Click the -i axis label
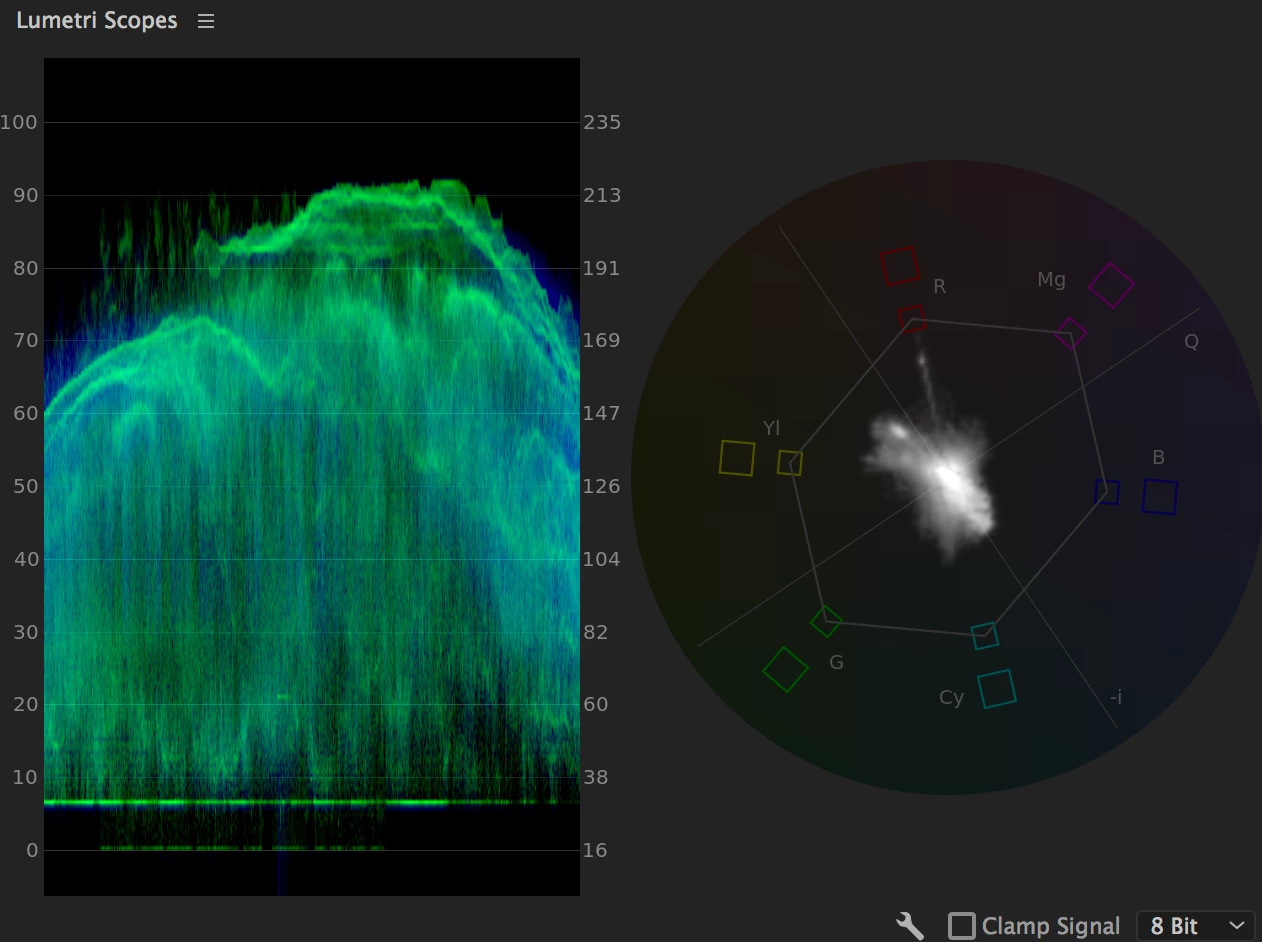The image size is (1262, 942). [1116, 697]
